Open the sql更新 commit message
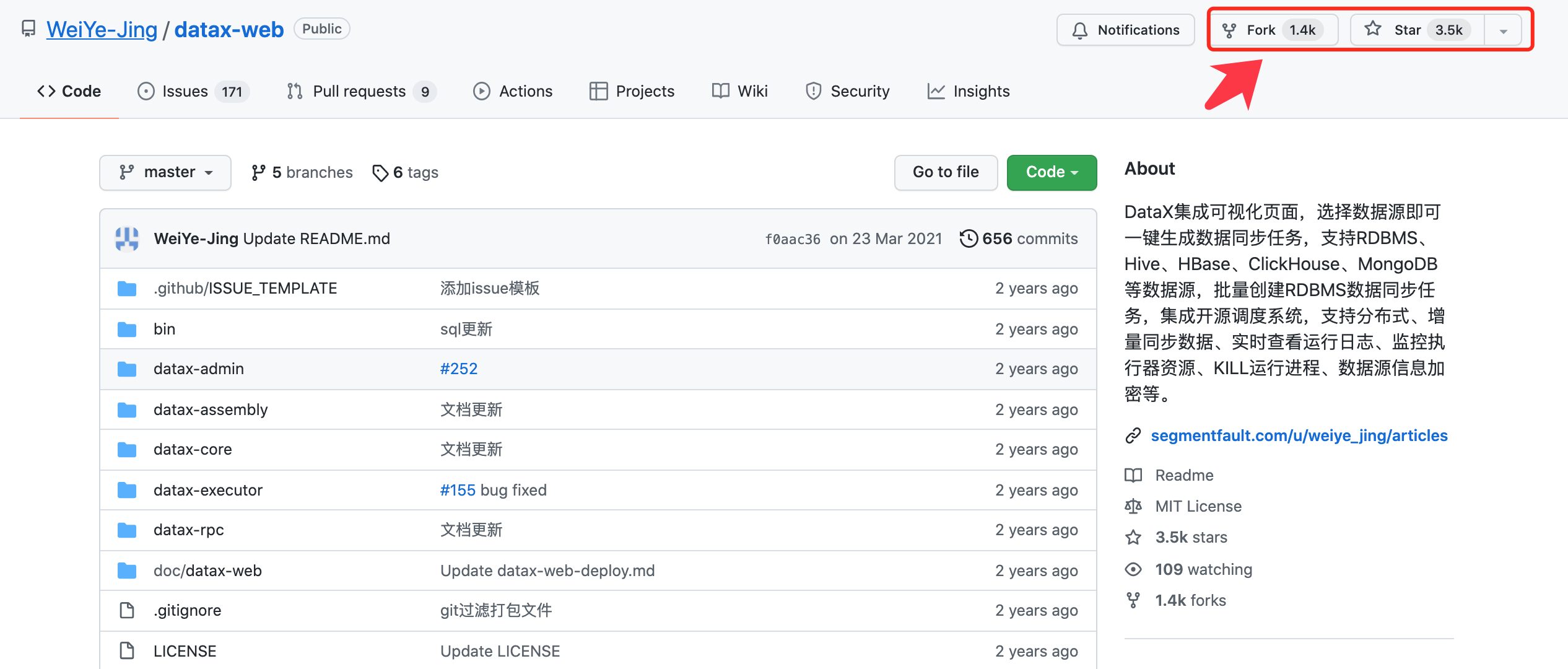Screen dimensions: 1568x669 466,329
